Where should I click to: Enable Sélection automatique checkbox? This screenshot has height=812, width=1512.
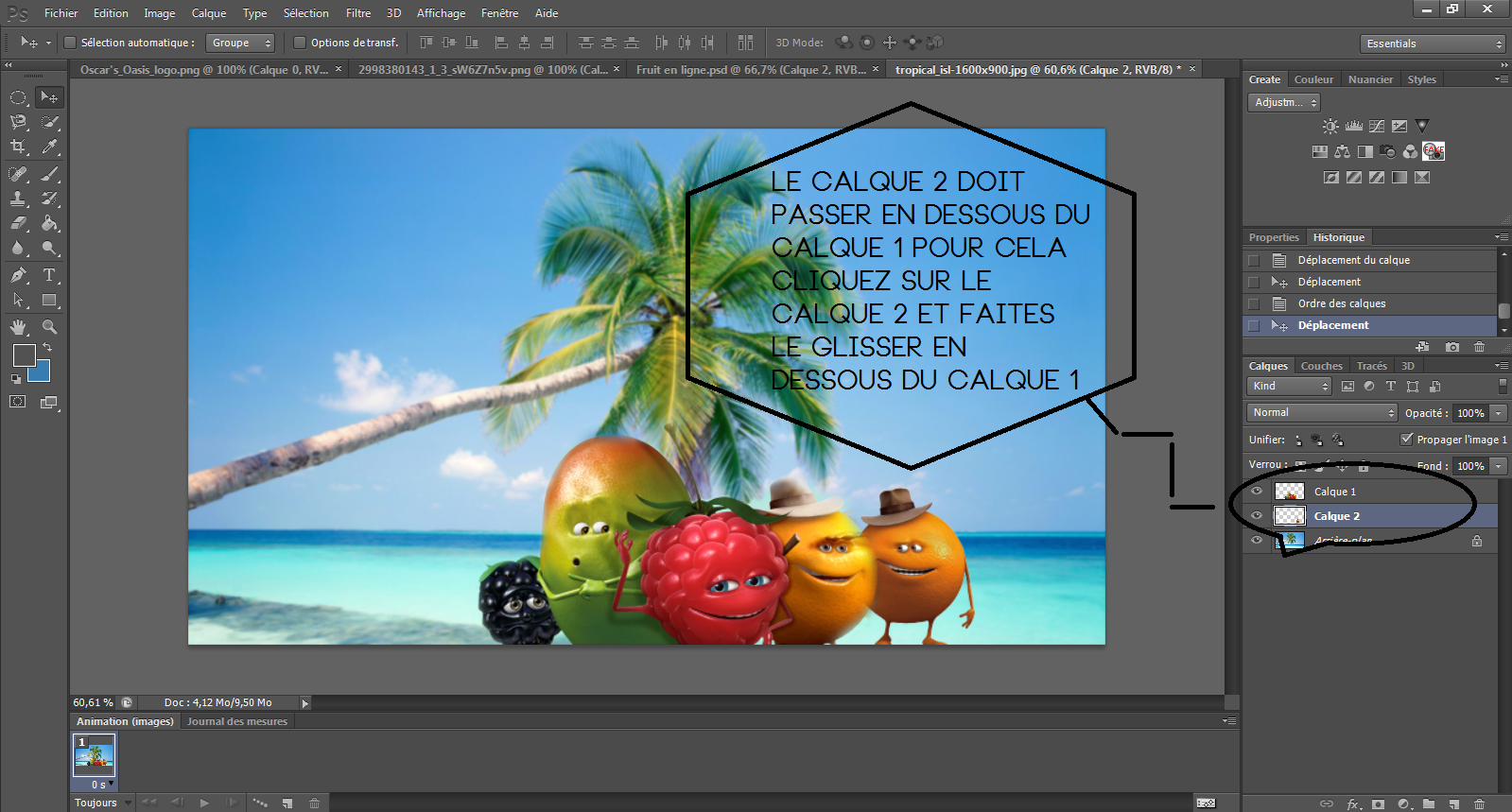point(70,43)
